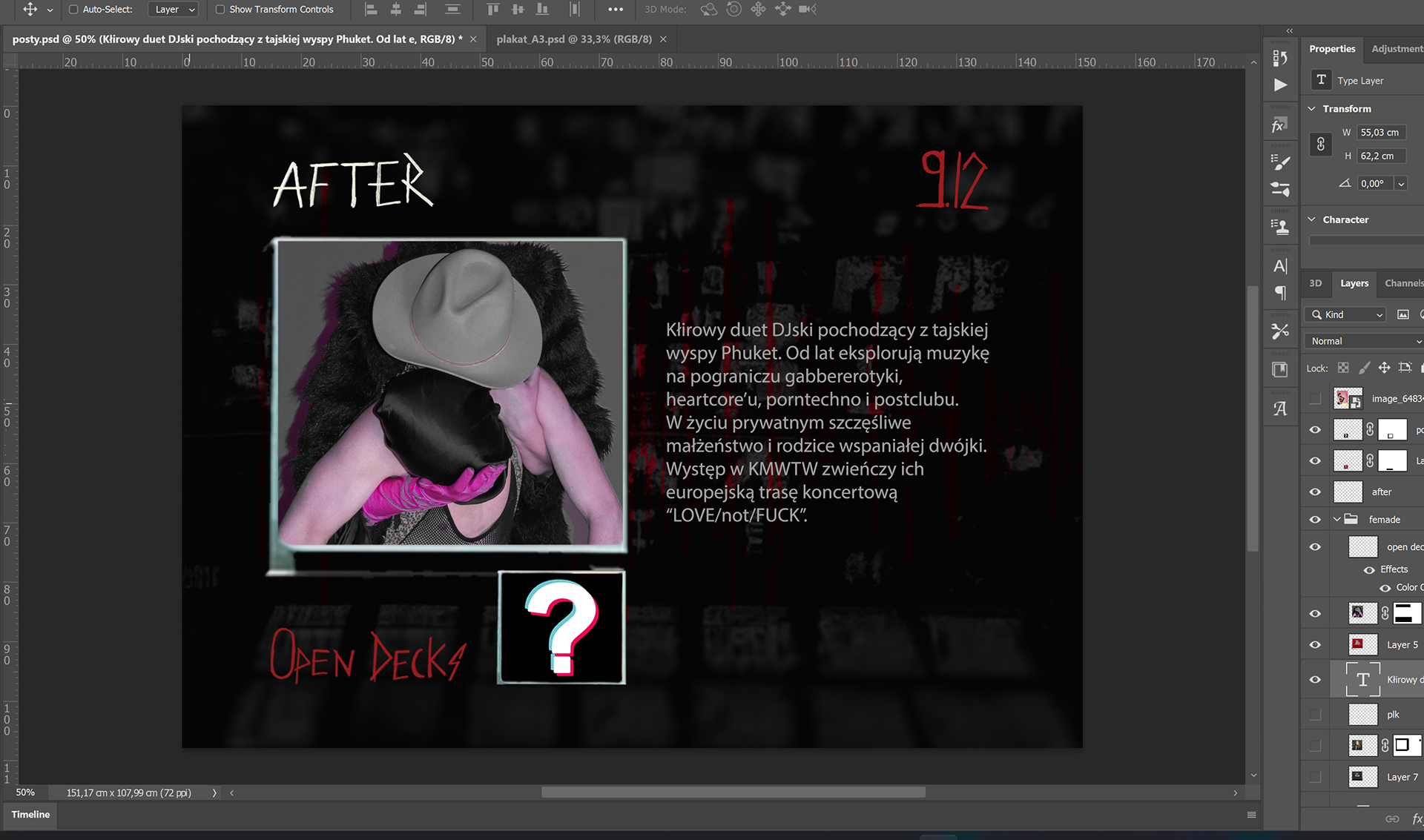Open the Character panel icon

point(1280,266)
